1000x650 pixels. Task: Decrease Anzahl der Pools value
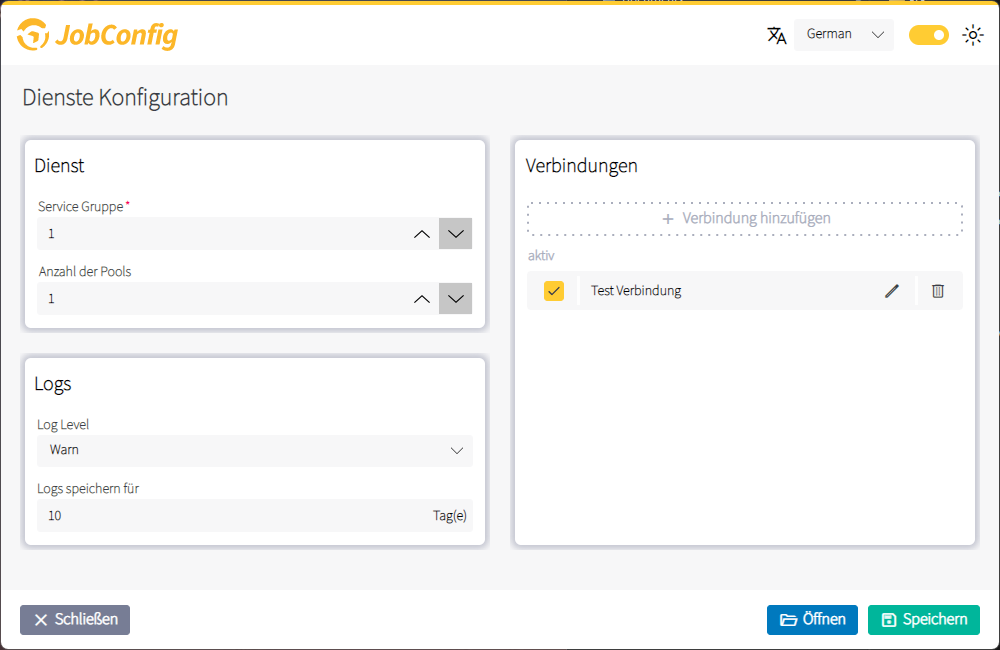coord(455,299)
